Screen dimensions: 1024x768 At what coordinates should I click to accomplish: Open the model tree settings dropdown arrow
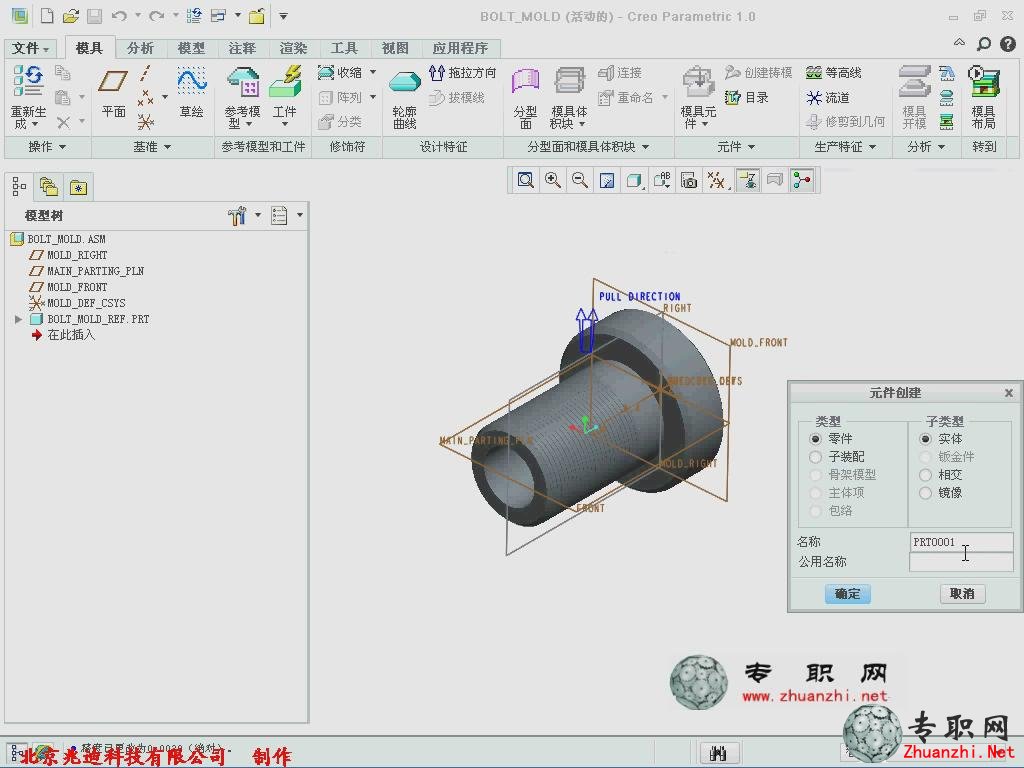click(x=258, y=215)
